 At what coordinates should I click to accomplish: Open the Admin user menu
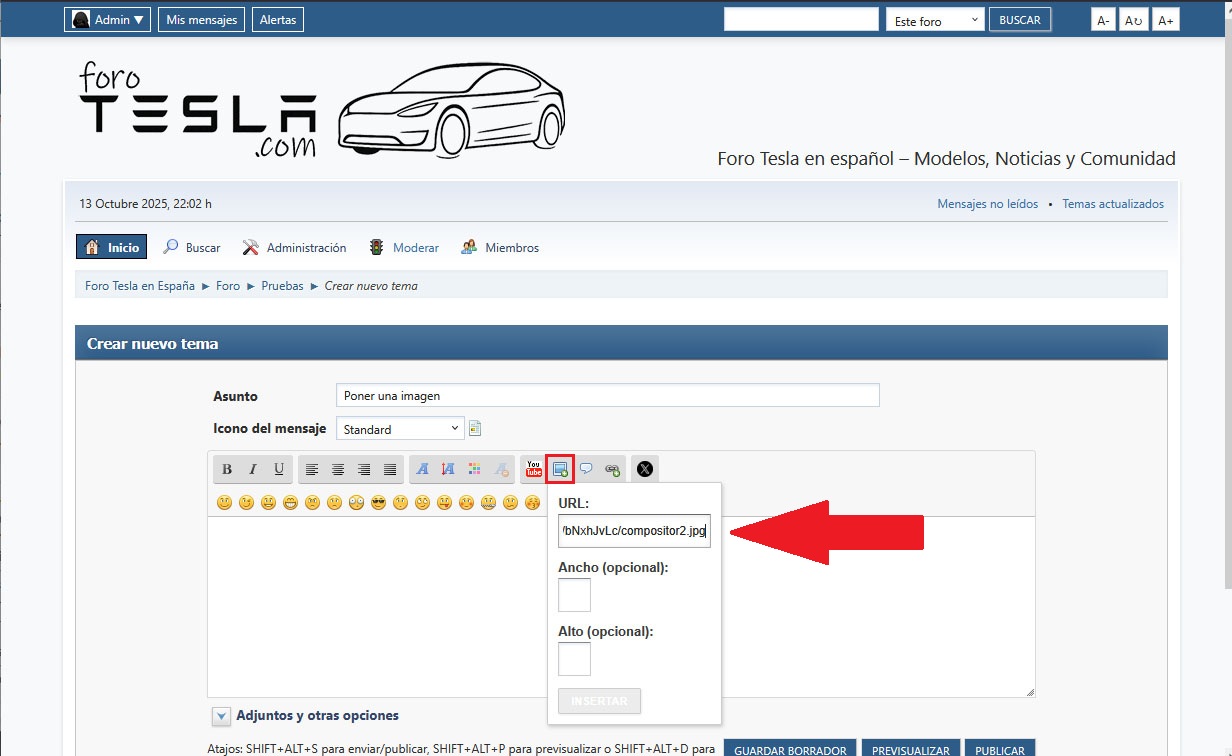(x=108, y=20)
